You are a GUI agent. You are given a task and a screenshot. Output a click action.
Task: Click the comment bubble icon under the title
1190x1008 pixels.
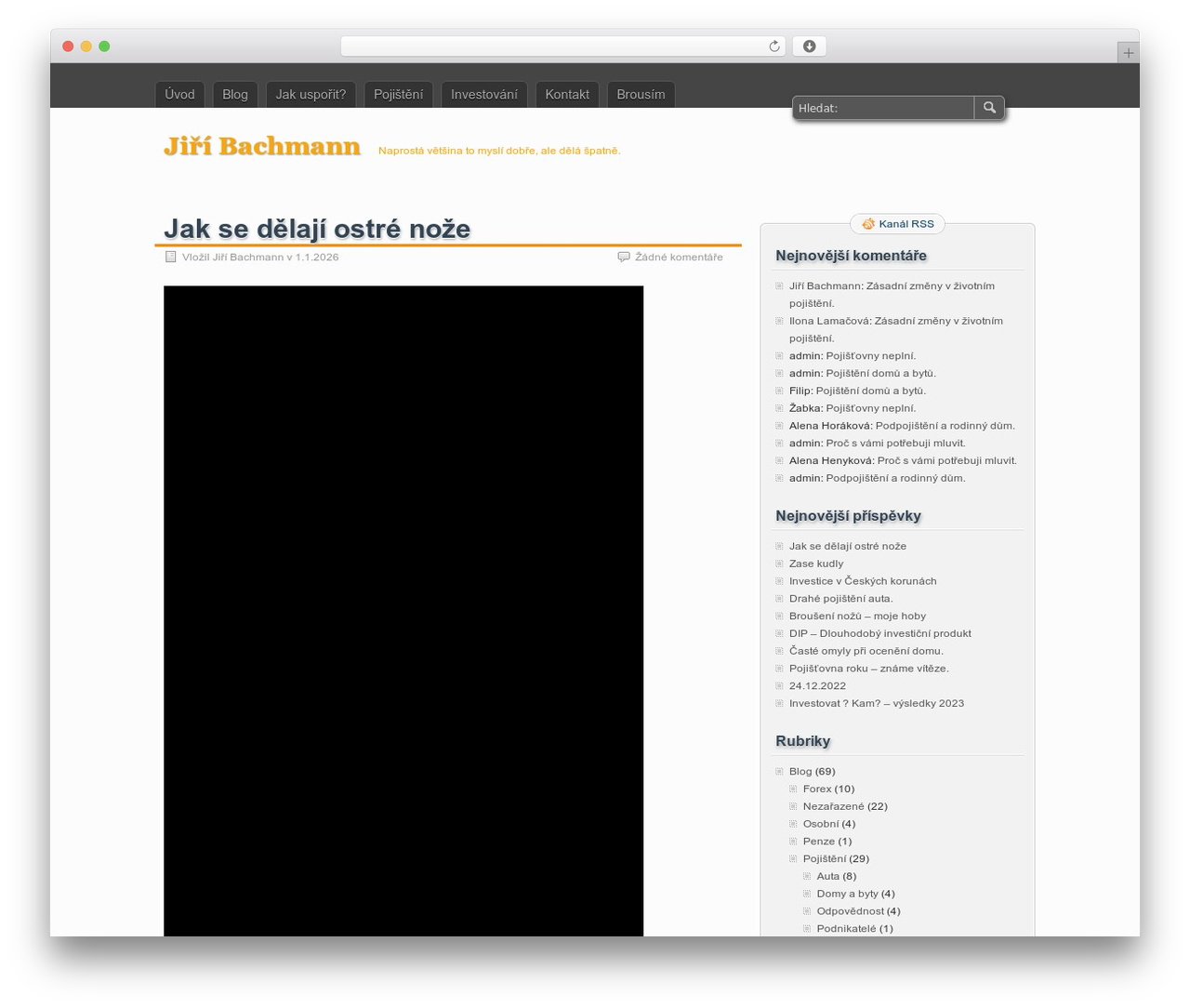(x=624, y=257)
